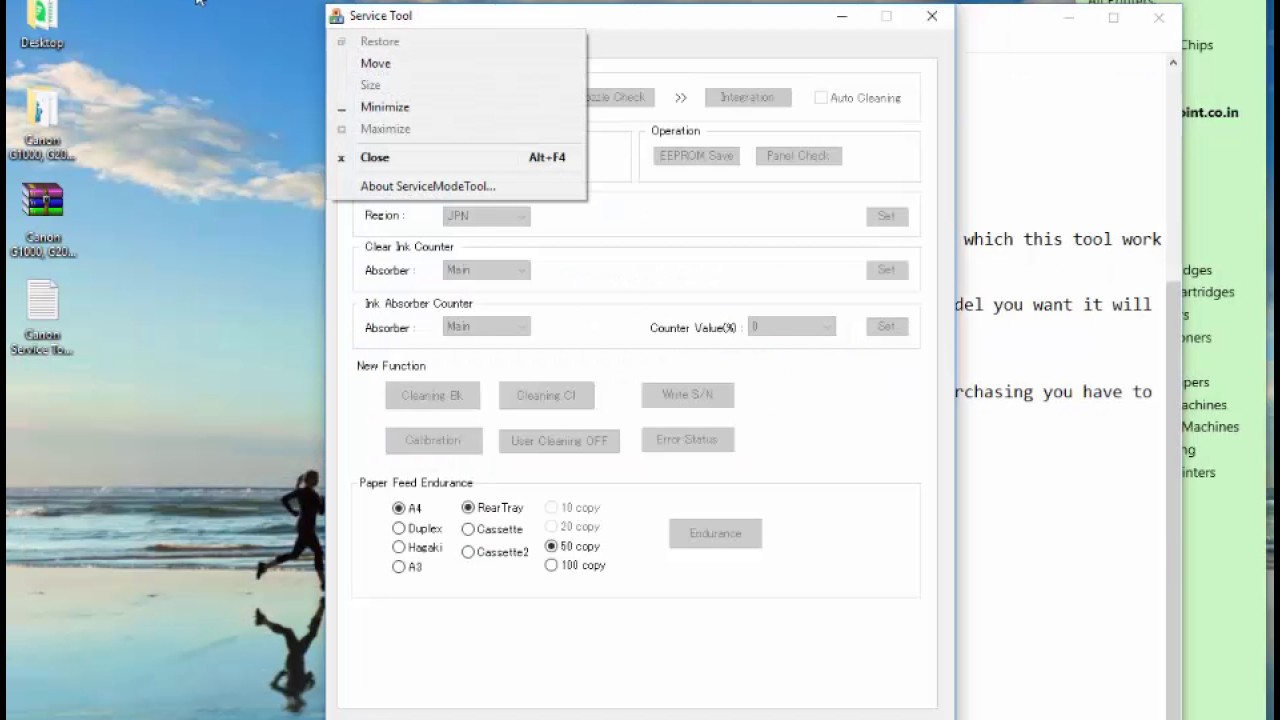Open the Ink Absorber Counter Absorber dropdown
This screenshot has height=720, width=1280.
pyautogui.click(x=486, y=326)
